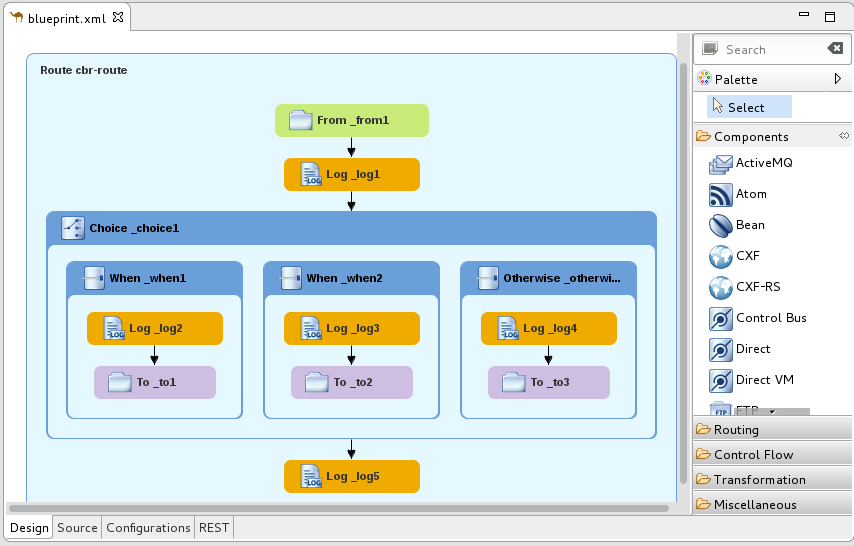Image resolution: width=854 pixels, height=546 pixels.
Task: Collapse the Palette with the arrow
Action: [x=838, y=79]
